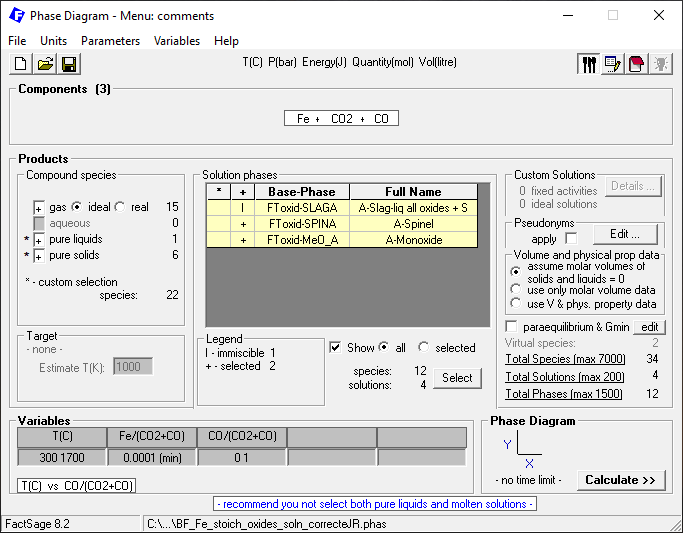Tick the Pseudonyms apply checkbox
The image size is (683, 533).
click(571, 239)
